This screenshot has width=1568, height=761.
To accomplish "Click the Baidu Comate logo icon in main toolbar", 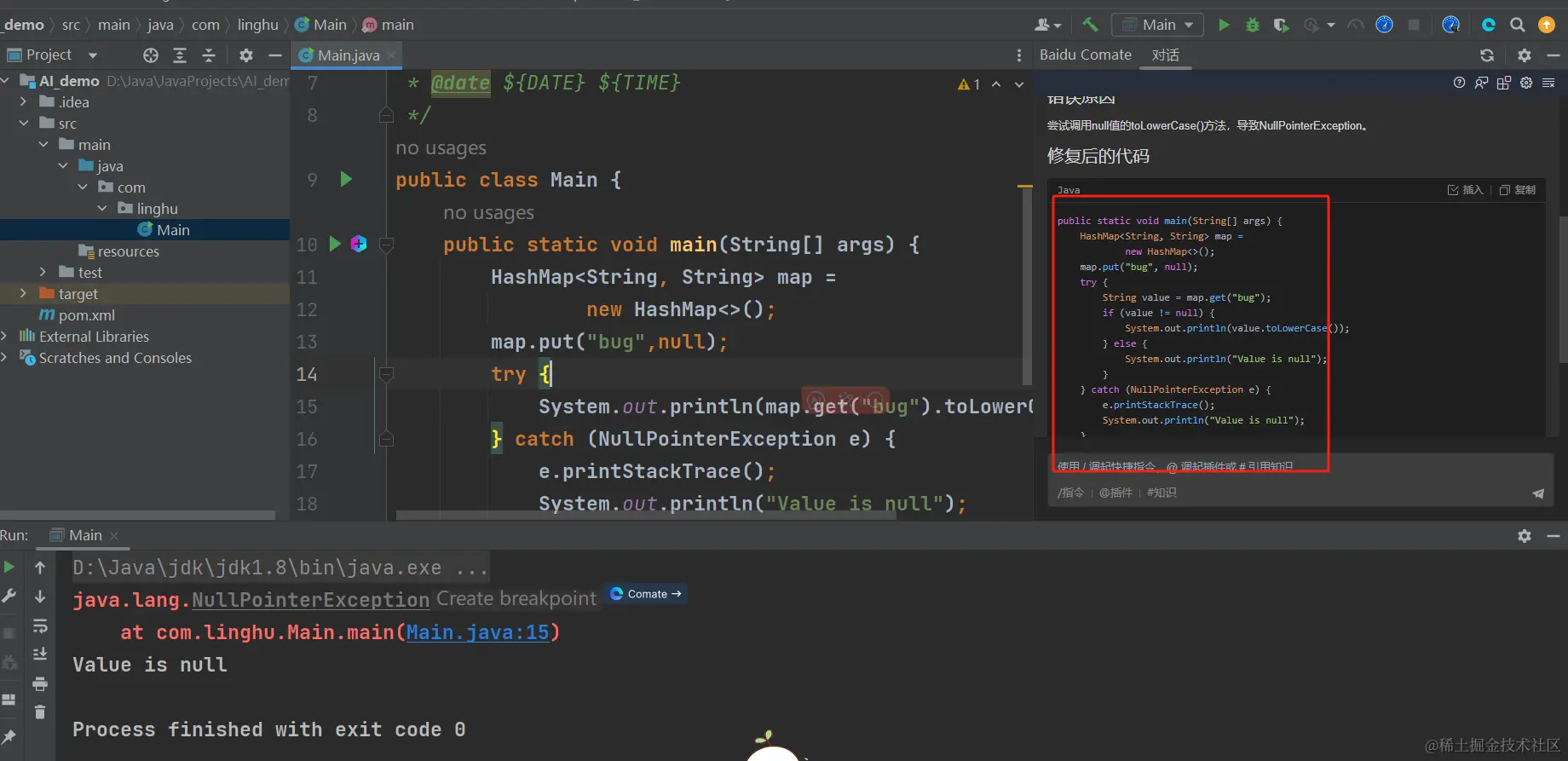I will [x=1489, y=25].
